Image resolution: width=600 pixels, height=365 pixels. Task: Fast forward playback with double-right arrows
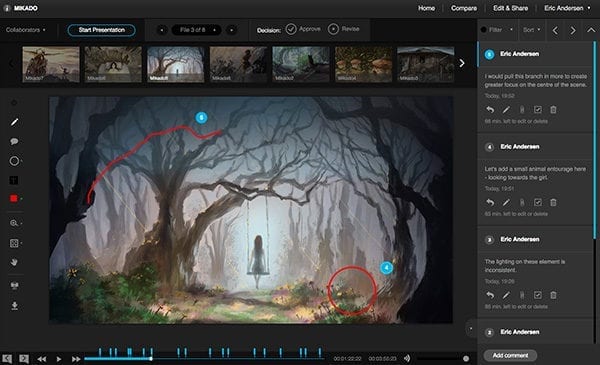click(x=76, y=359)
